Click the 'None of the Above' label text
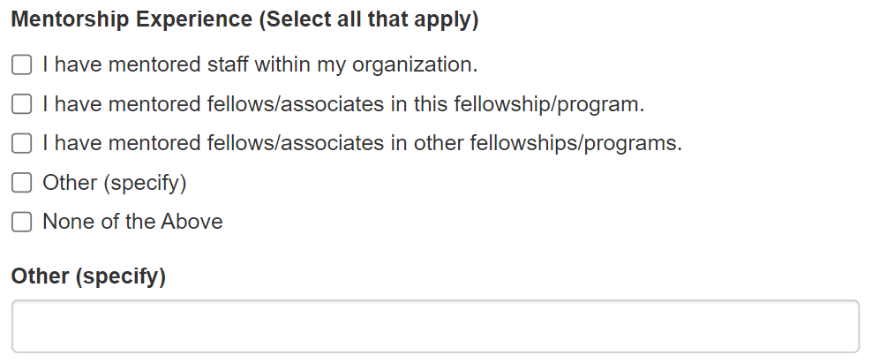 pos(132,222)
